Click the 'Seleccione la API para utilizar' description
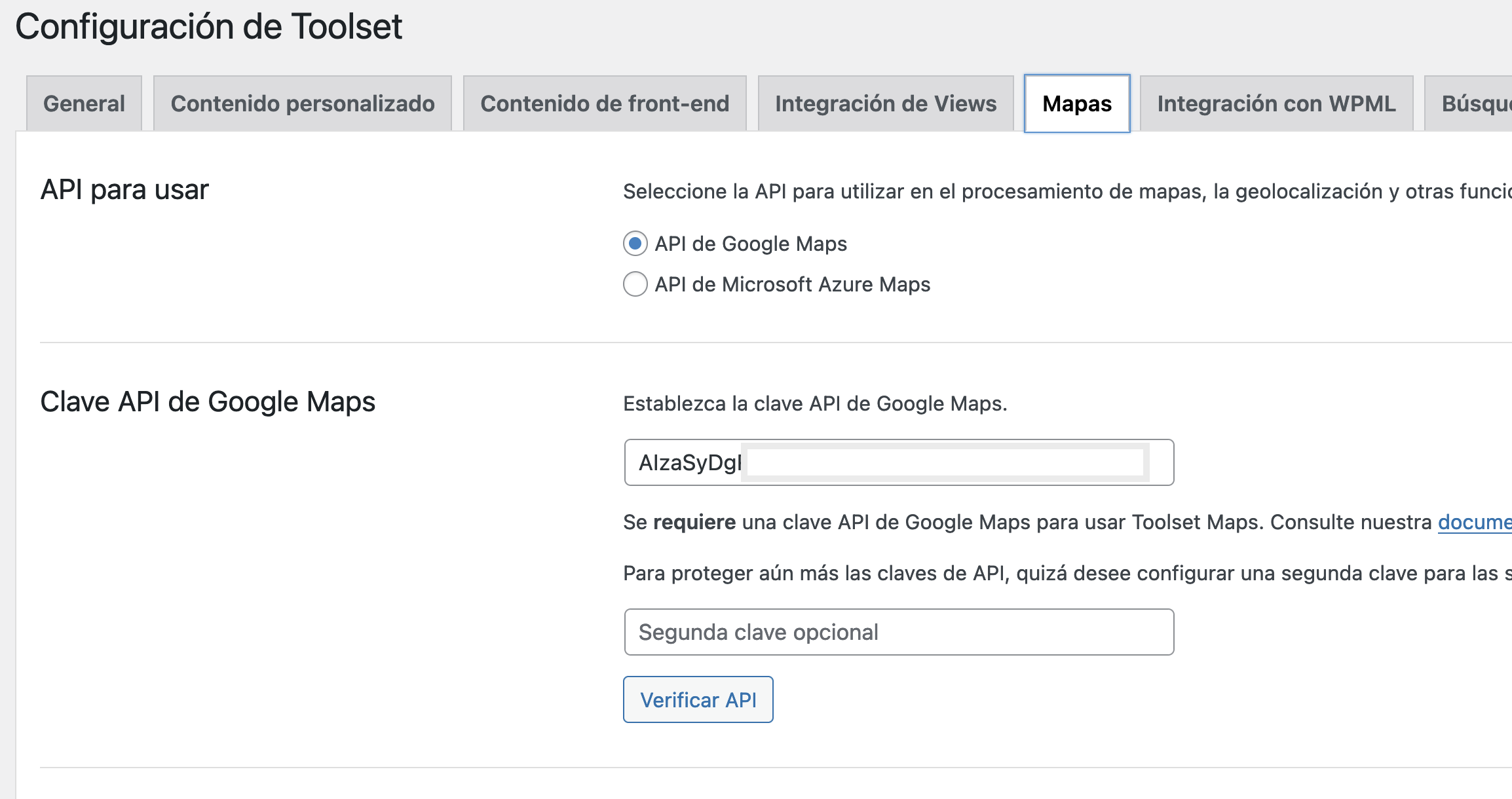The image size is (1512, 799). (1067, 191)
